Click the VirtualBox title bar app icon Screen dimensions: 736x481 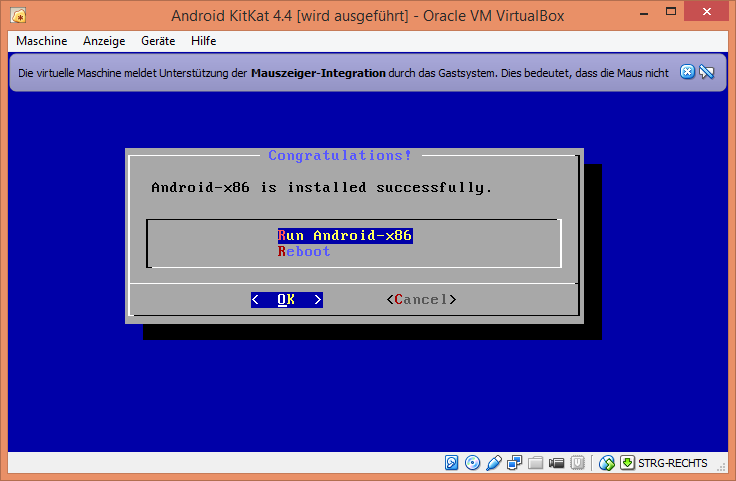18,16
